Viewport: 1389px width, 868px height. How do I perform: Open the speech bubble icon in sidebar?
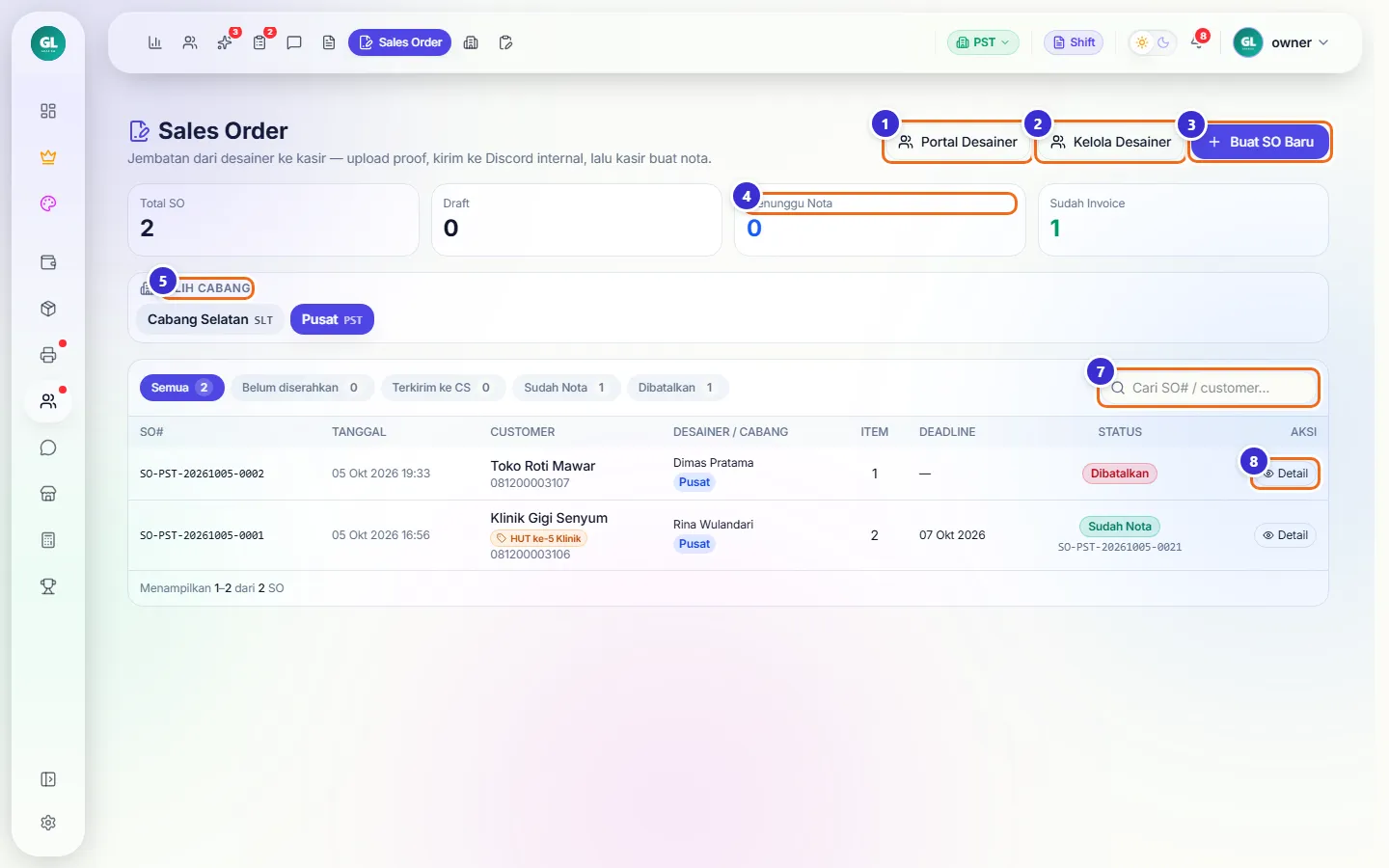(x=48, y=448)
